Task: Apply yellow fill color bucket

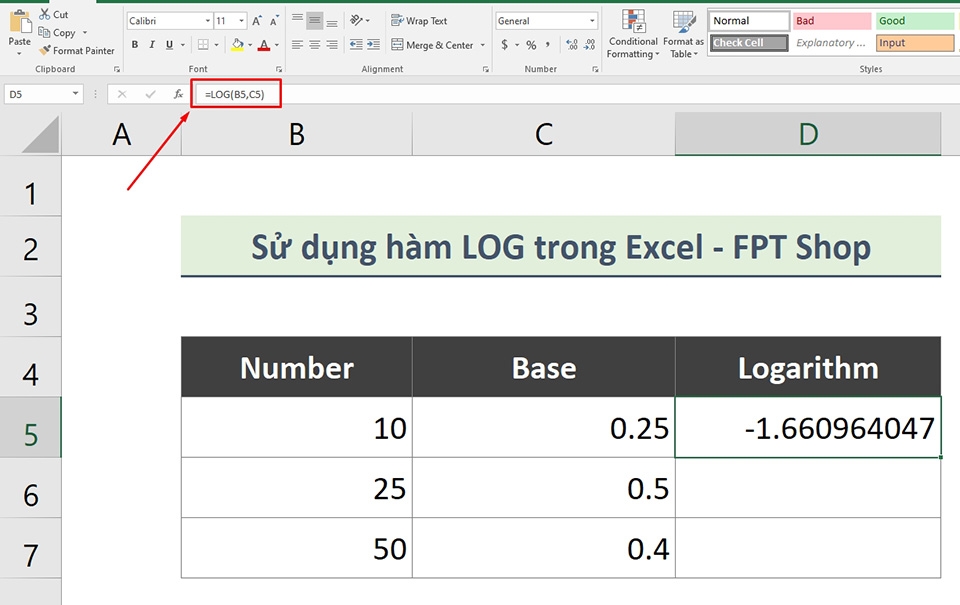Action: pos(238,45)
